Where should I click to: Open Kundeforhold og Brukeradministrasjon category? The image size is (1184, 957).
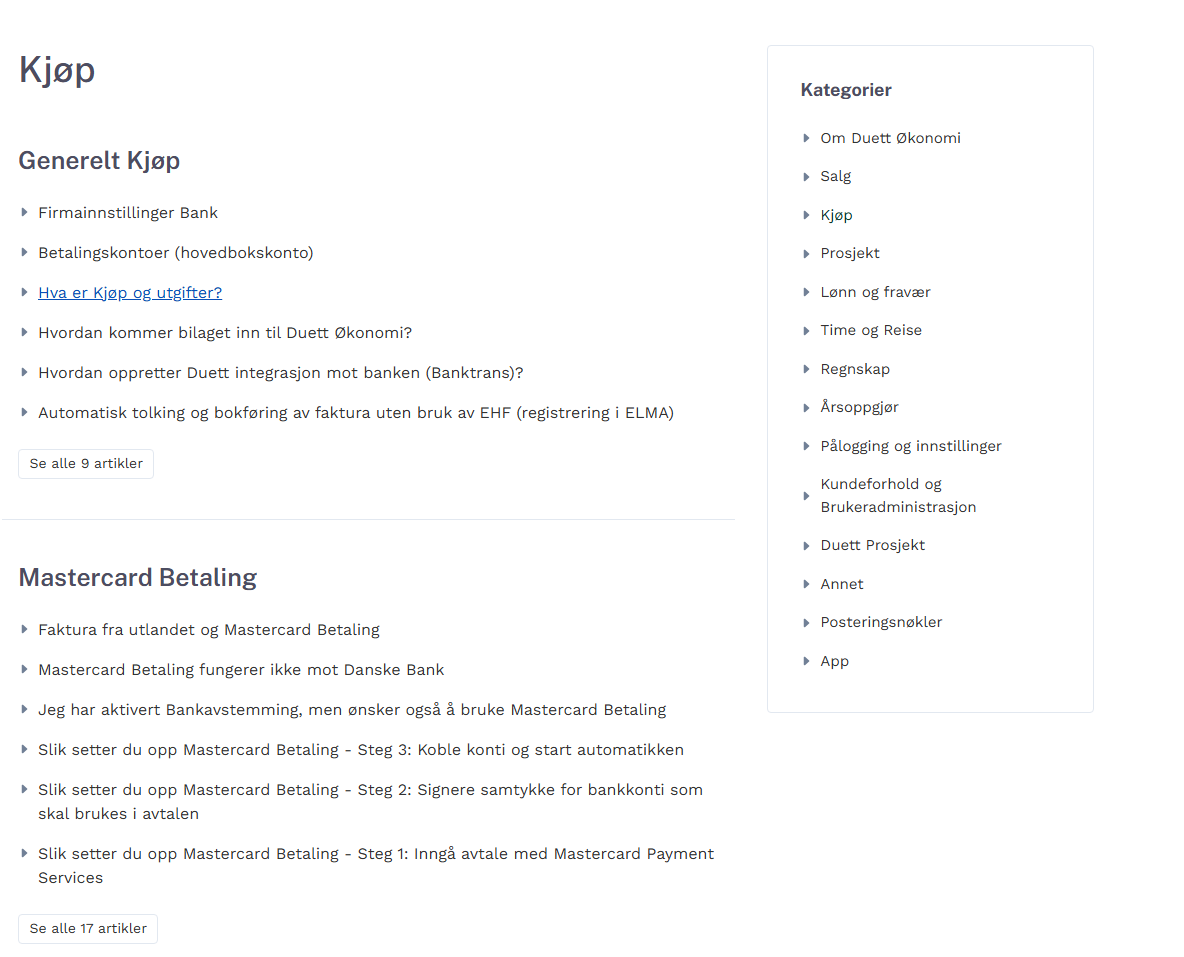click(x=898, y=495)
